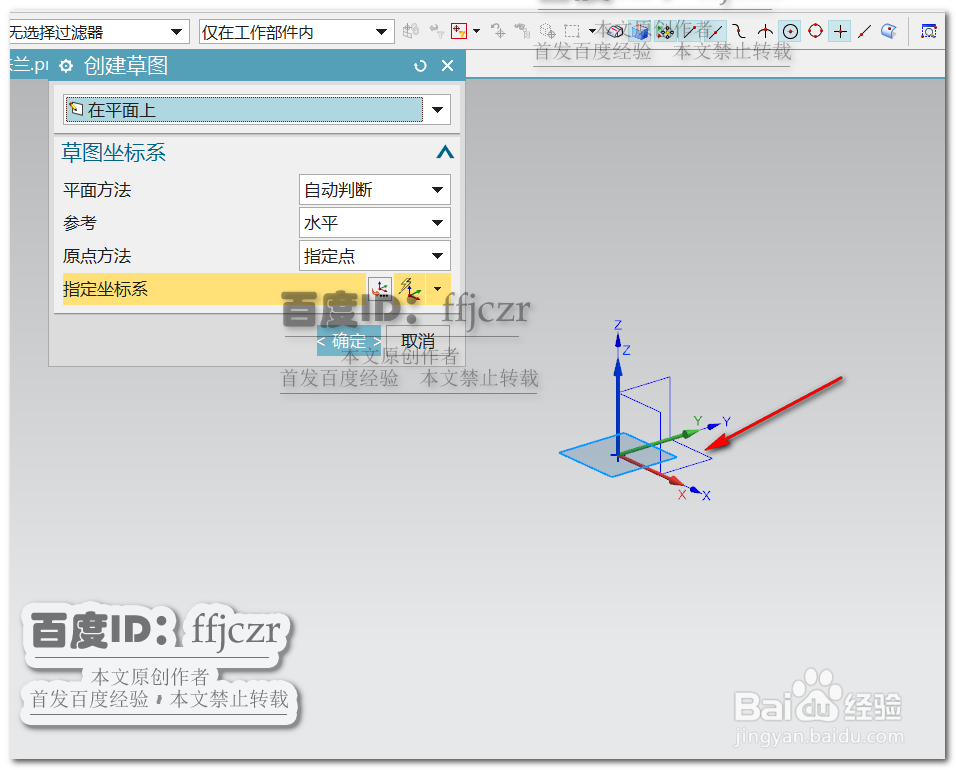Select the red X axis of the datum
This screenshot has height=770, width=956.
tap(651, 470)
